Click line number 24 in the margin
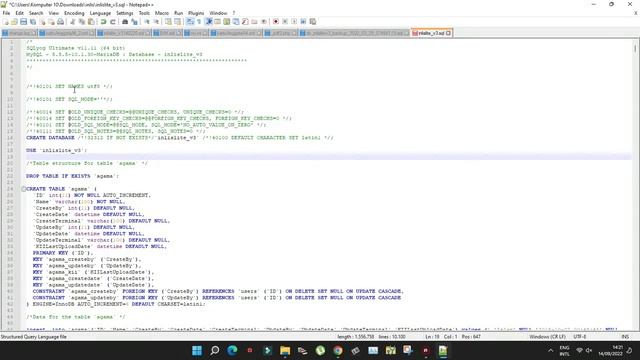Viewport: 640px width, 360px height. [x=11, y=189]
